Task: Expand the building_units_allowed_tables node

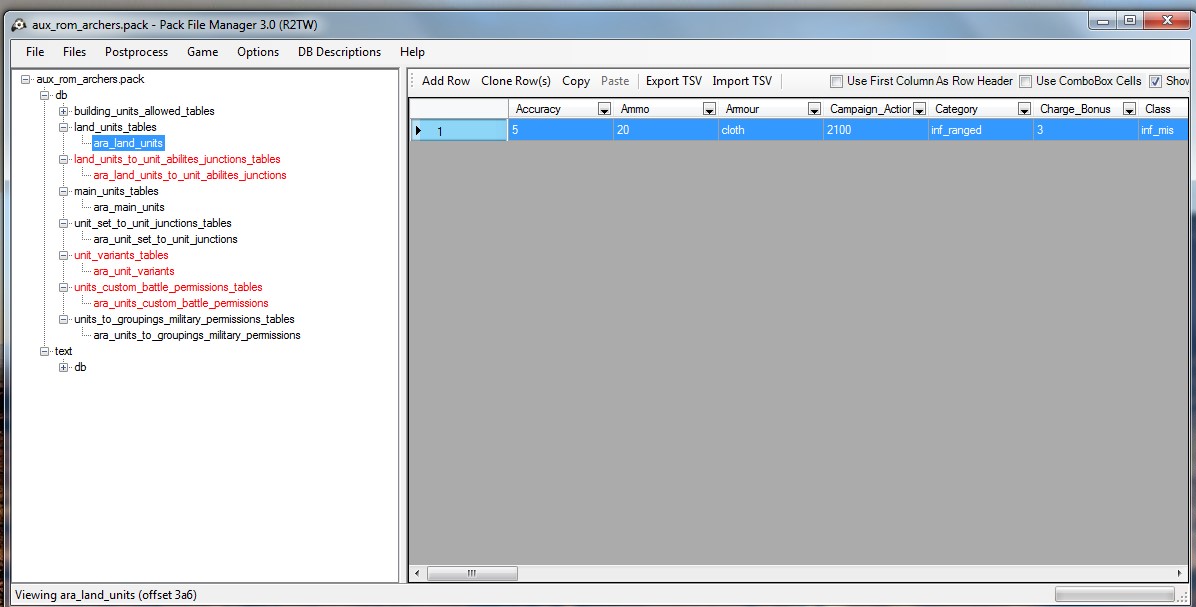Action: click(x=64, y=111)
